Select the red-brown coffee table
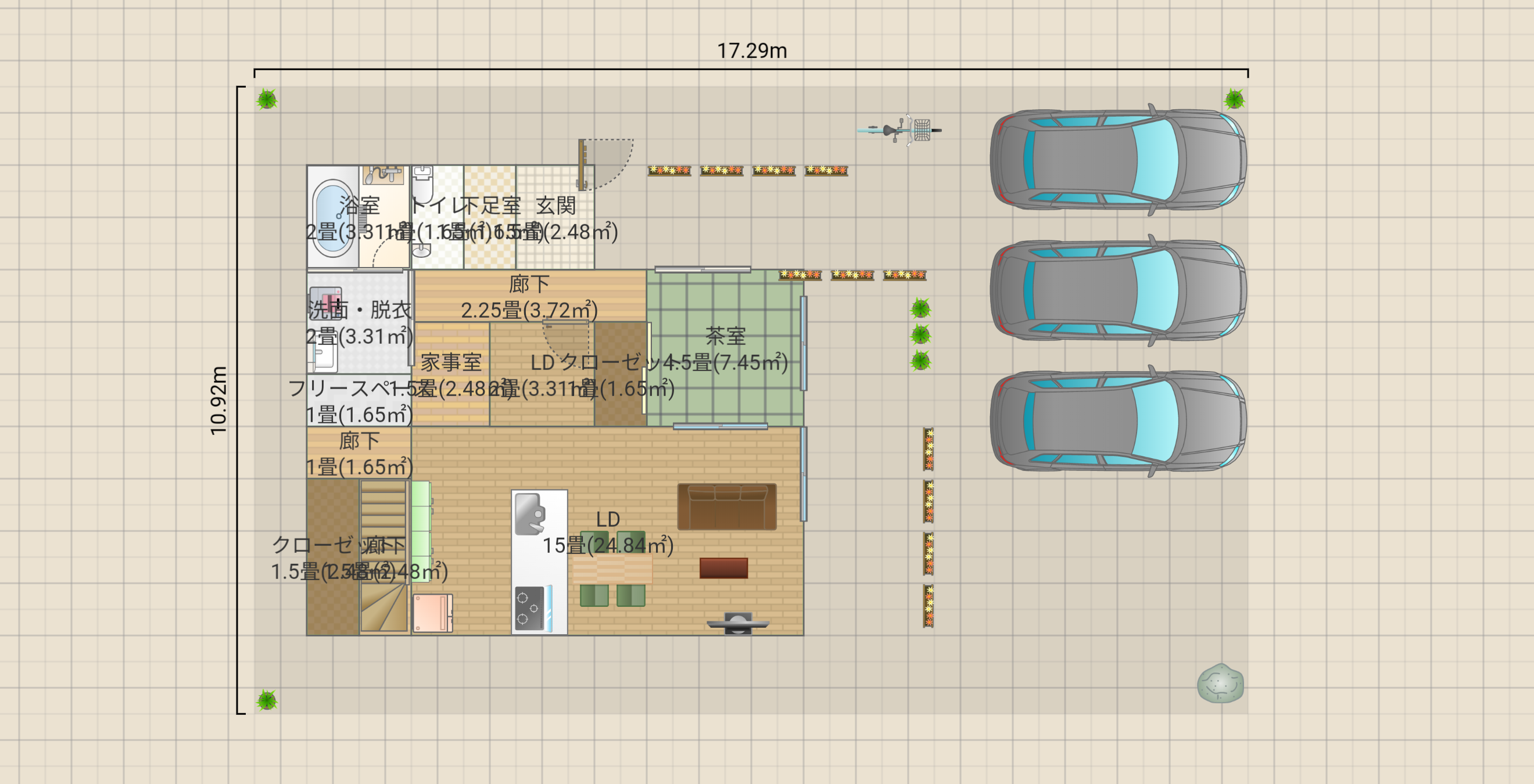This screenshot has width=1534, height=784. (x=723, y=568)
